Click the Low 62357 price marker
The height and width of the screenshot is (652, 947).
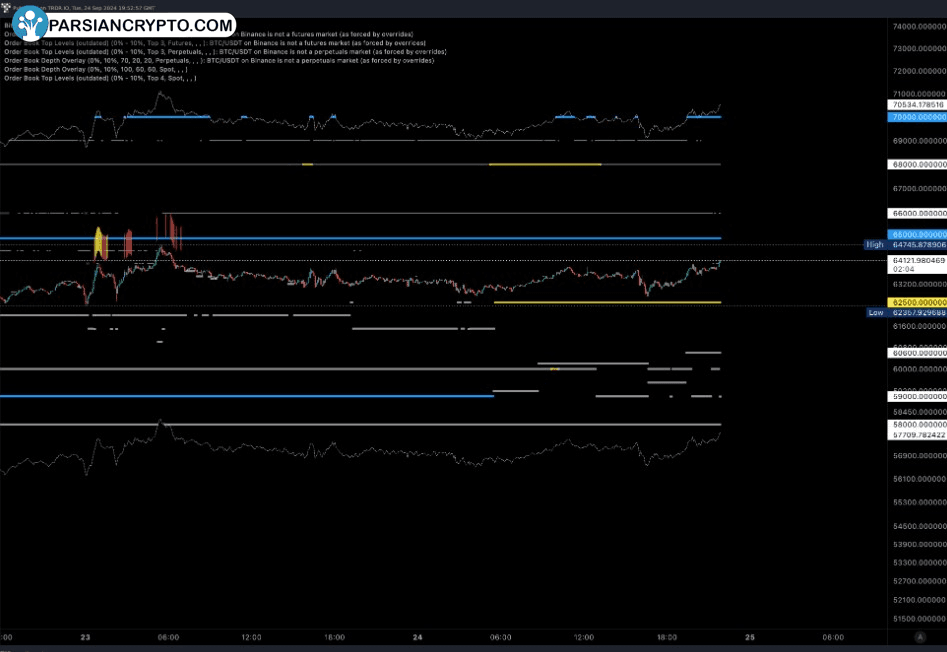click(x=905, y=312)
